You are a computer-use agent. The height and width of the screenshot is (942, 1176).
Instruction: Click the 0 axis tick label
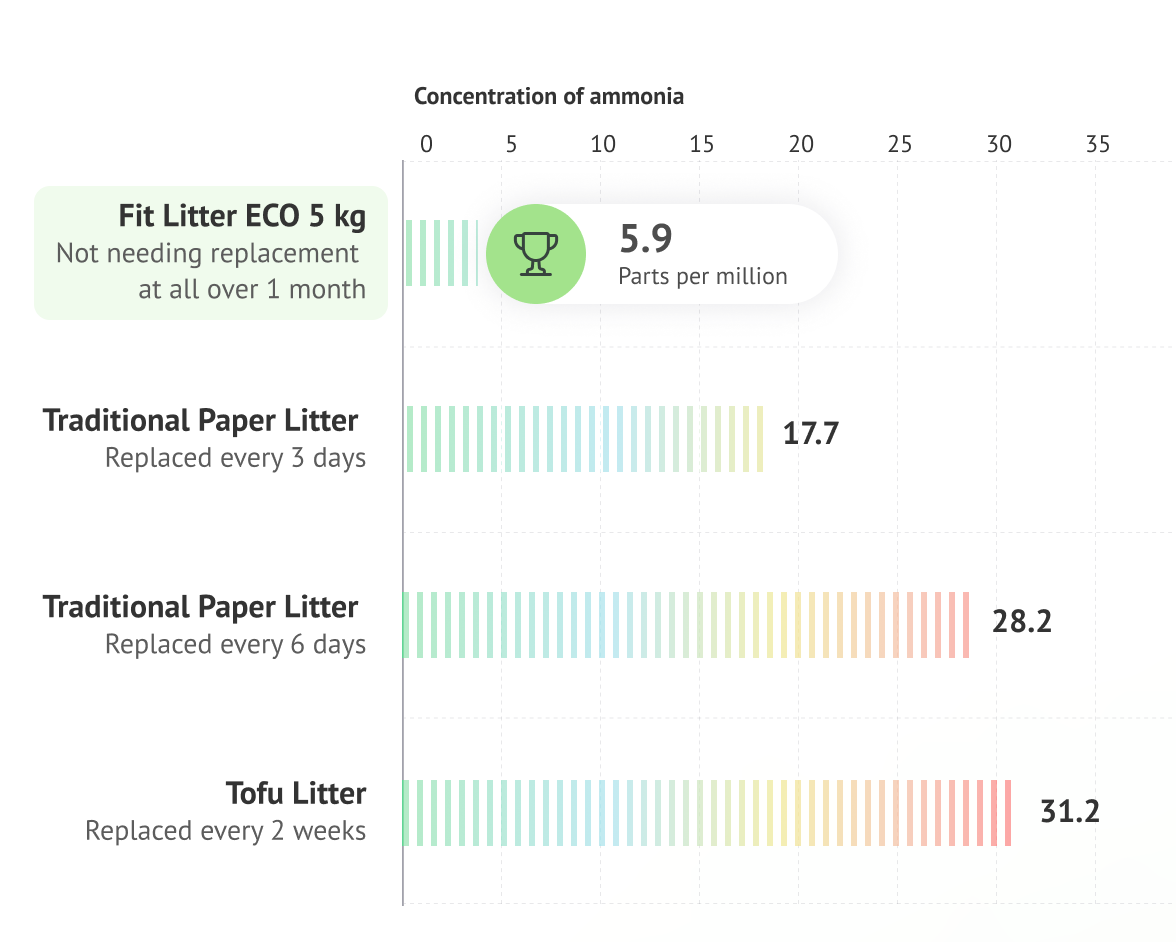point(426,144)
